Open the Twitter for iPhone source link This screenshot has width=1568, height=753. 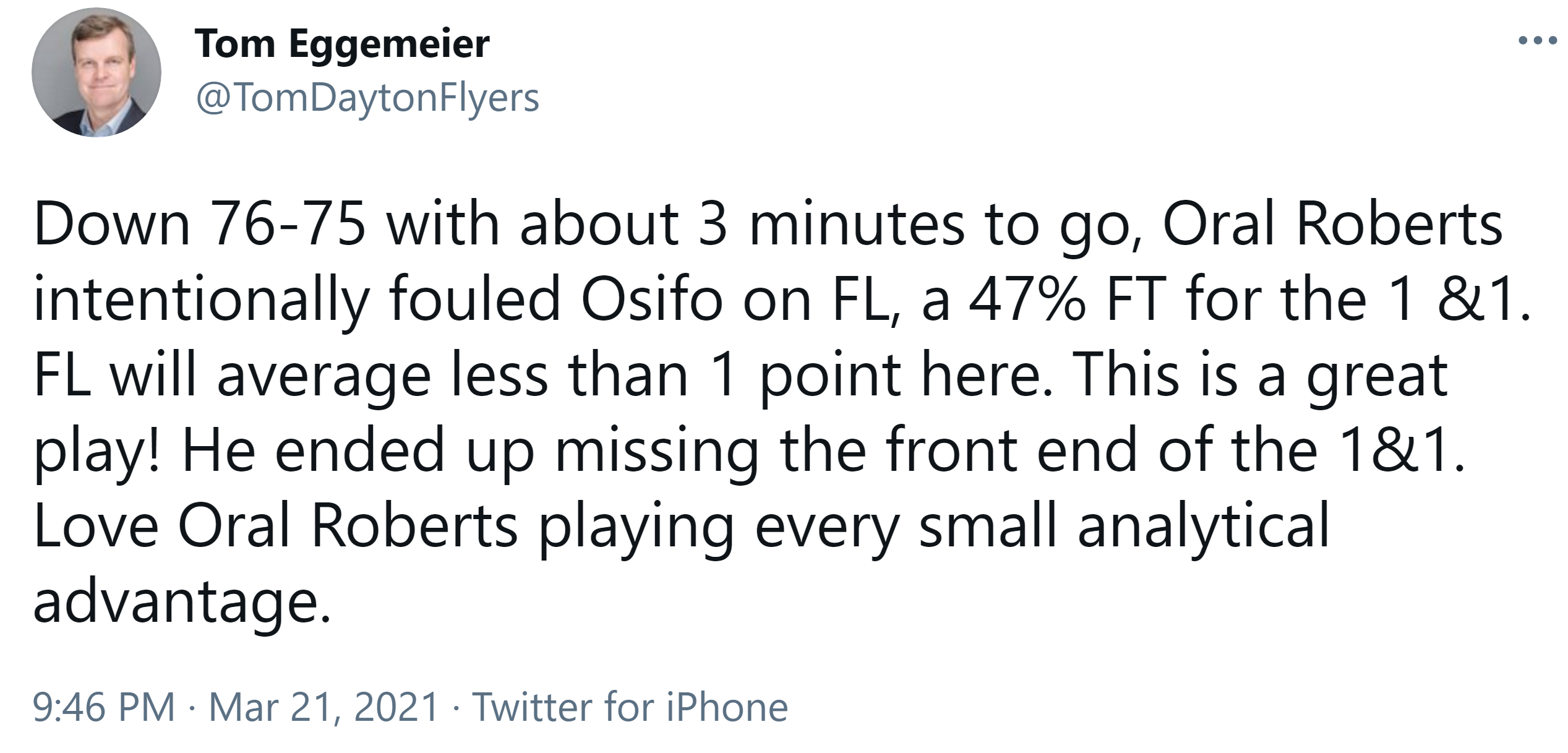pos(630,707)
